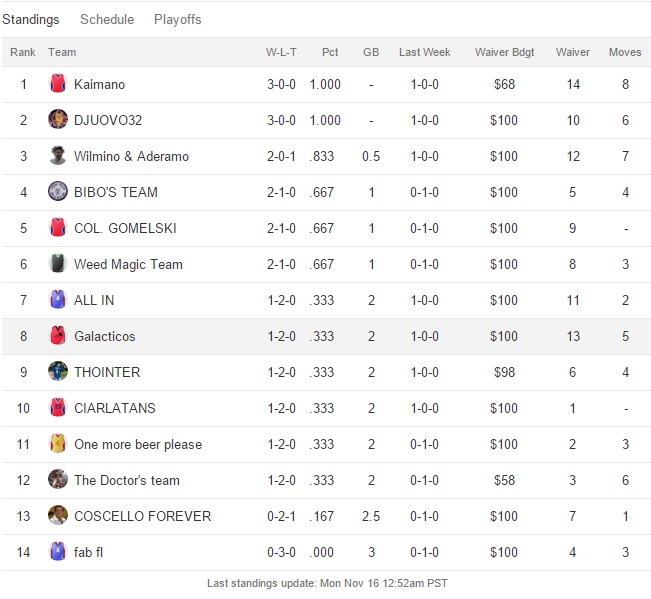Click COSCELLO FOREVER's avatar photo
This screenshot has width=651, height=599.
point(57,517)
